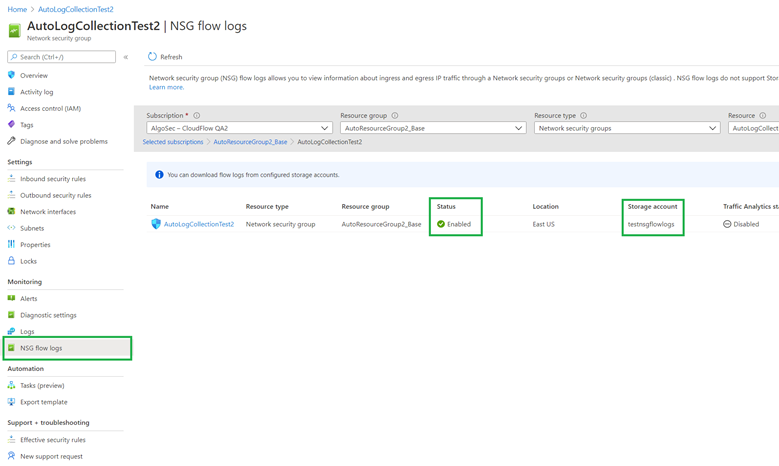Image resolution: width=779 pixels, height=466 pixels.
Task: Click the Export template icon
Action: pyautogui.click(x=11, y=401)
